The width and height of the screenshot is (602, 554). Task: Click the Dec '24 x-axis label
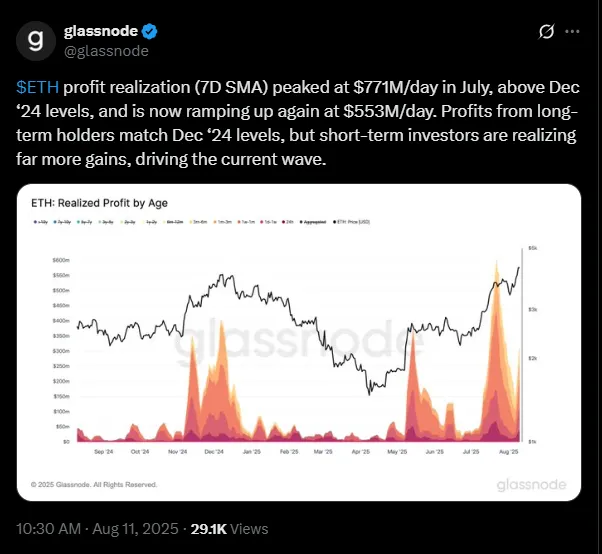(x=213, y=452)
